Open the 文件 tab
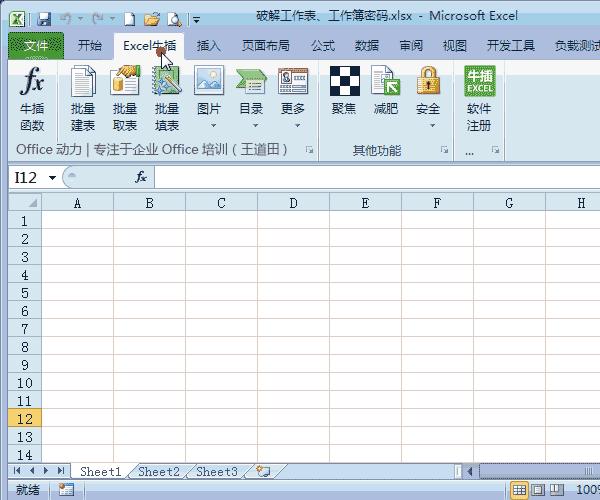 [36, 46]
